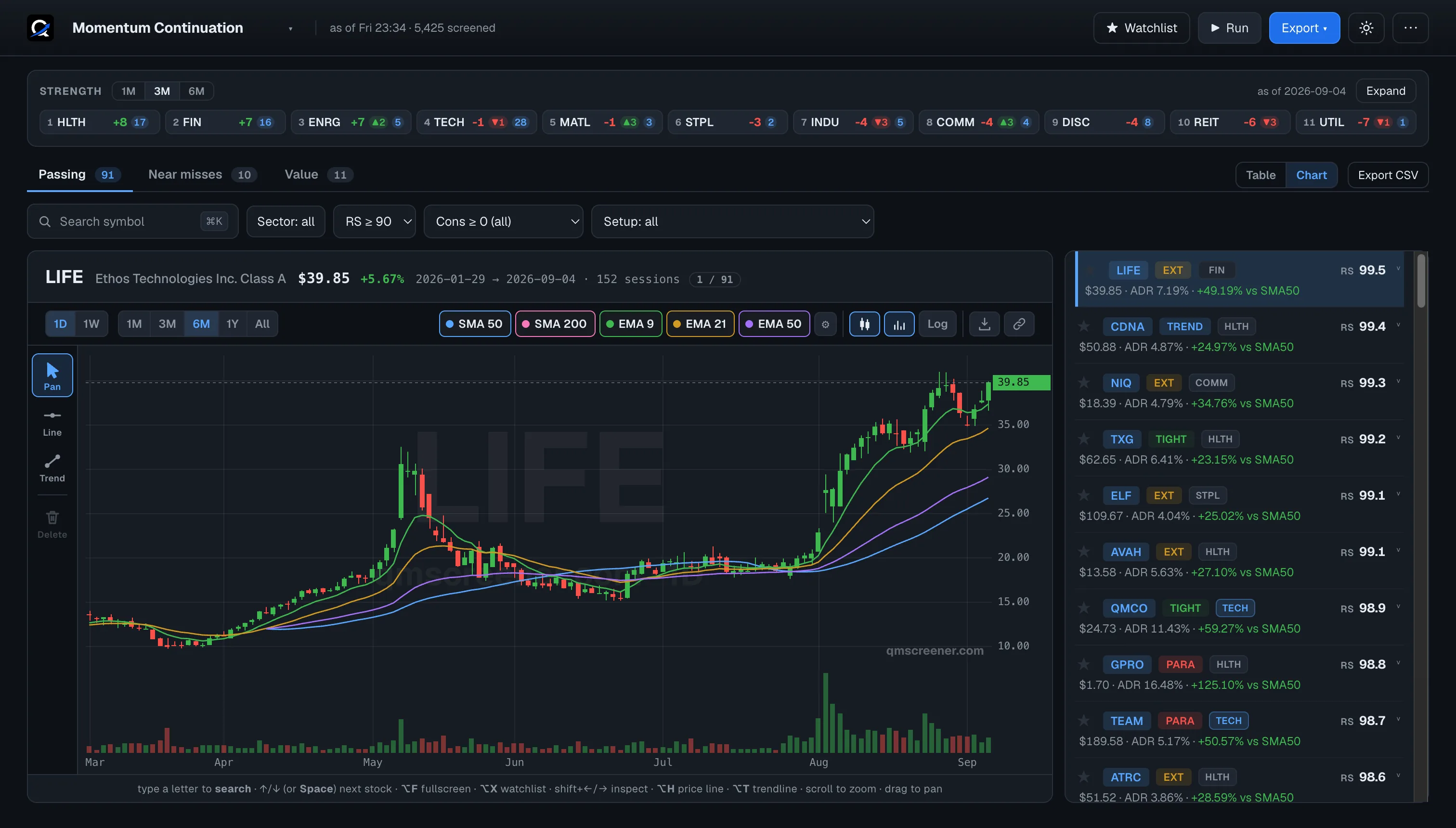Set strength period to 6M
This screenshot has height=828, width=1456.
196,91
